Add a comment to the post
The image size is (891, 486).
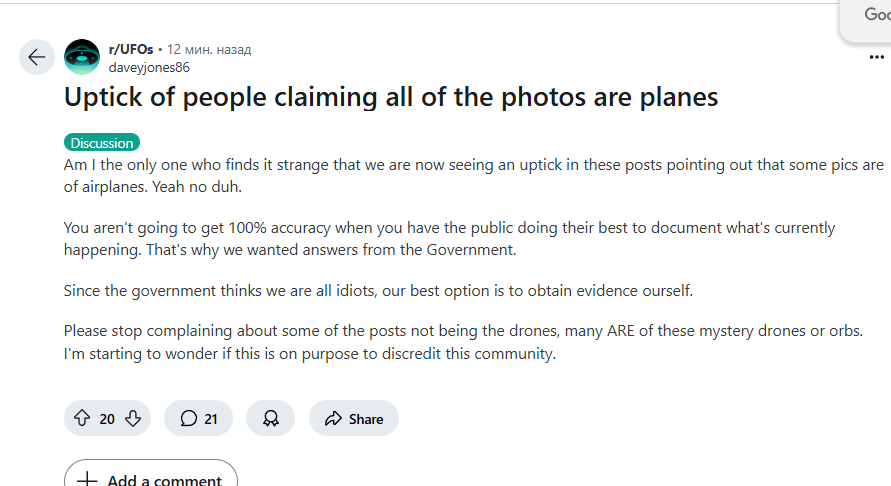151,476
